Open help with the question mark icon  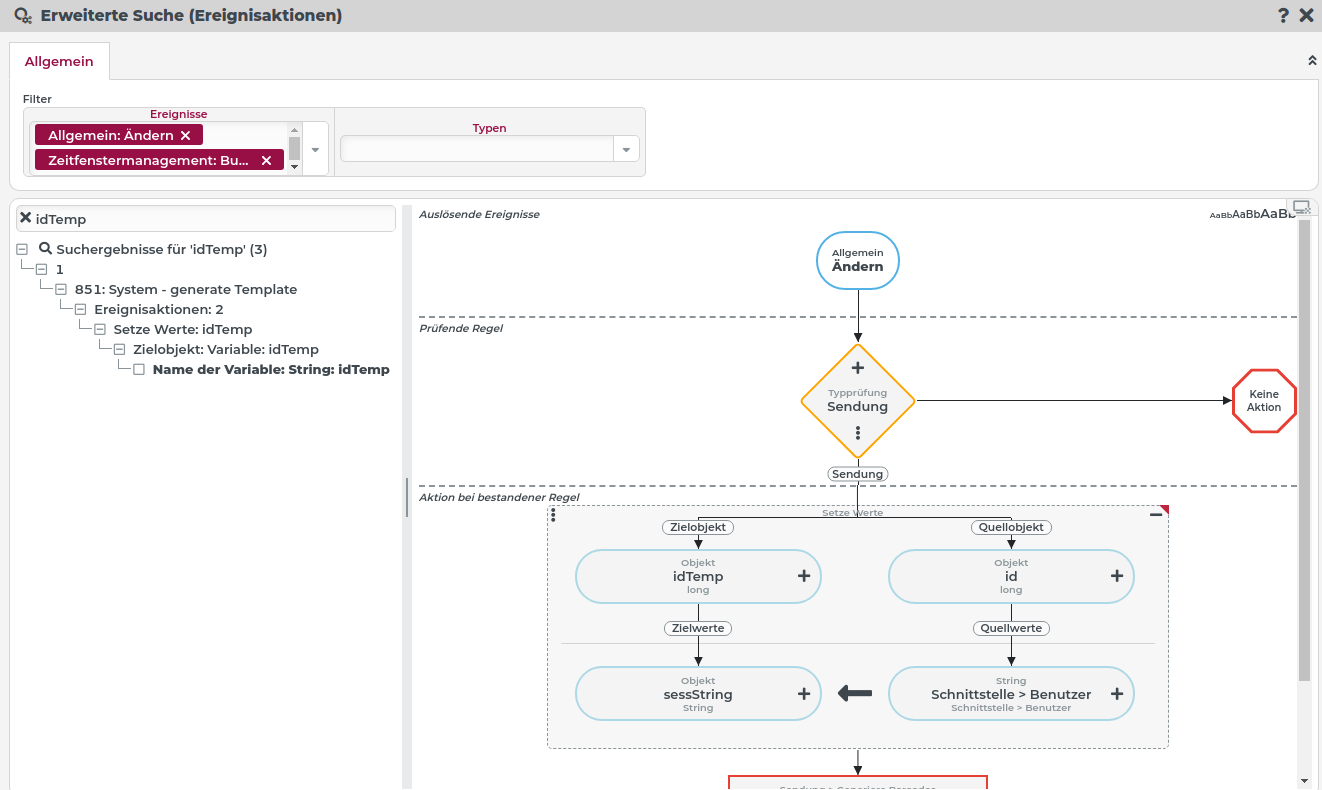tap(1284, 15)
